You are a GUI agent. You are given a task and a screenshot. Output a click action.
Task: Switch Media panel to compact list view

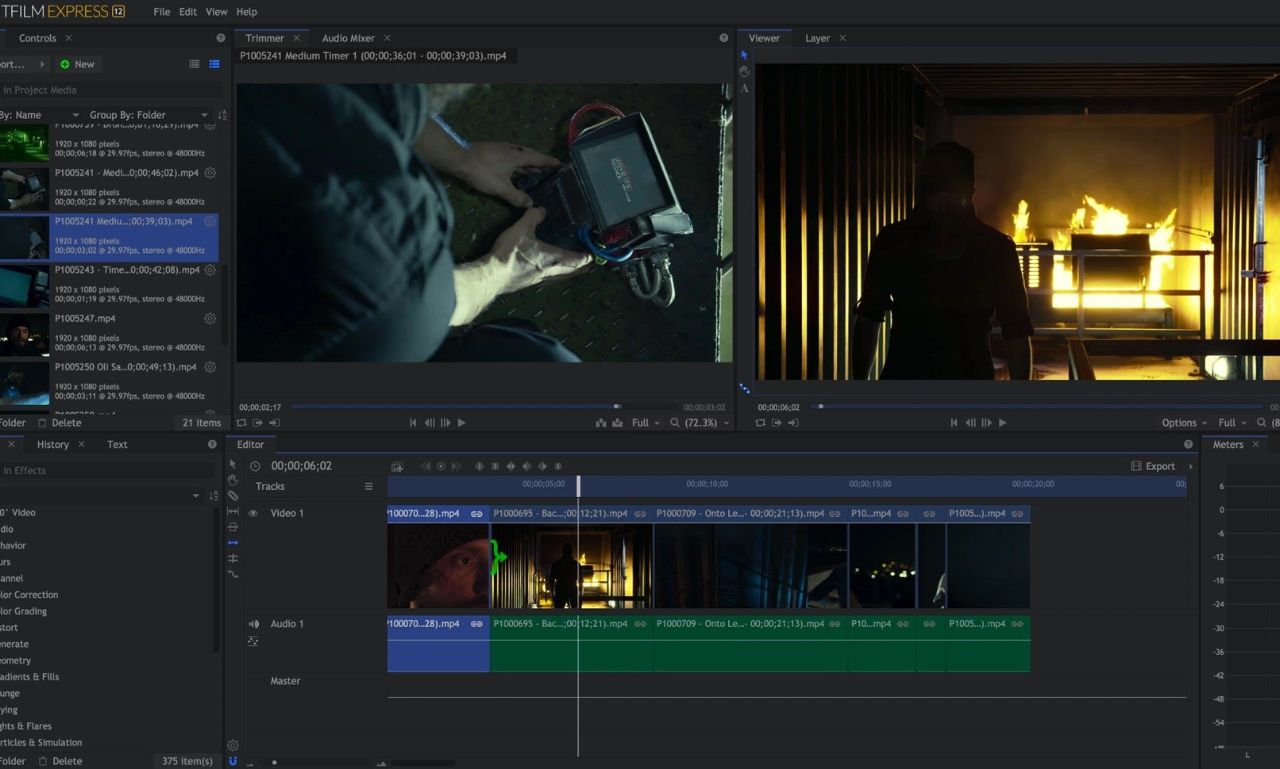pyautogui.click(x=194, y=64)
